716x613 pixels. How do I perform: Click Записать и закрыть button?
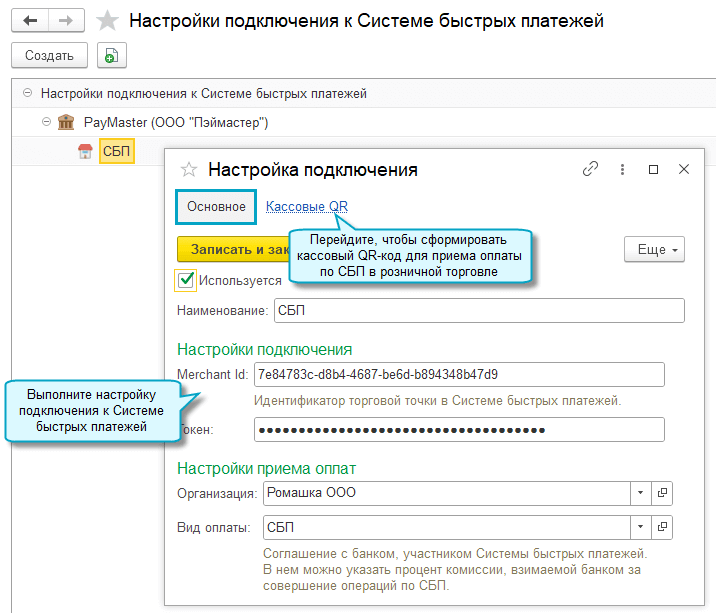coord(233,249)
